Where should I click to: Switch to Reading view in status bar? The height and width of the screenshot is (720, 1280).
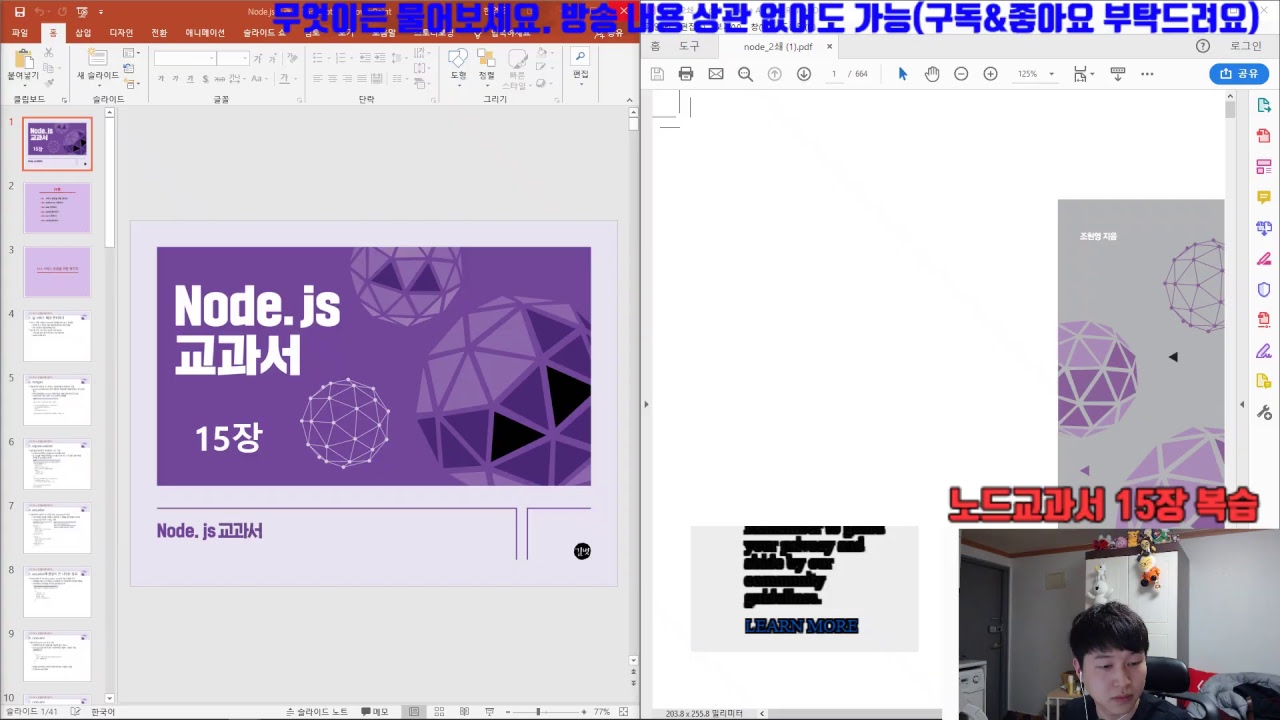(464, 711)
